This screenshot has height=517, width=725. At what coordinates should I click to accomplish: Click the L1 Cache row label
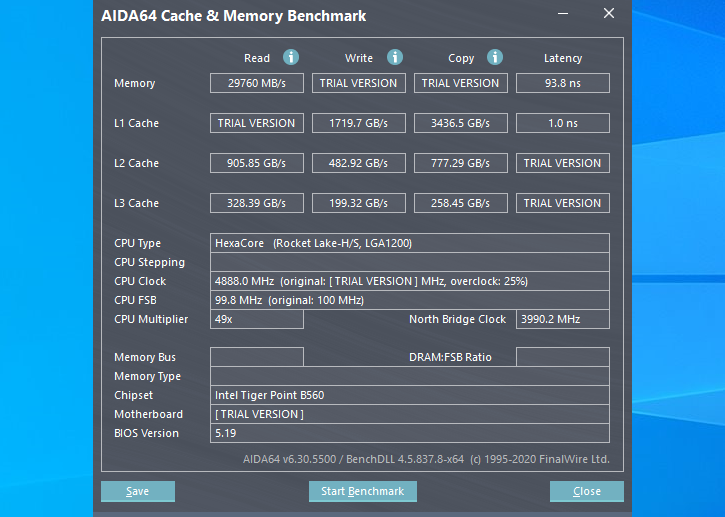tap(136, 123)
